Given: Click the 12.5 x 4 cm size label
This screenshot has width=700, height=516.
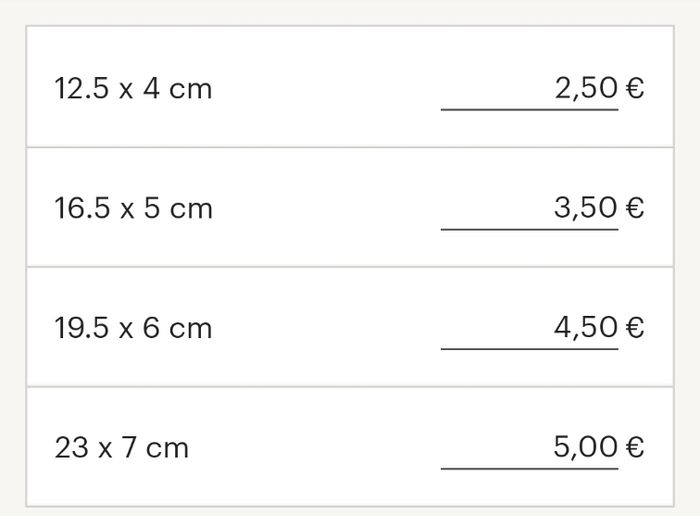Looking at the screenshot, I should coord(133,89).
